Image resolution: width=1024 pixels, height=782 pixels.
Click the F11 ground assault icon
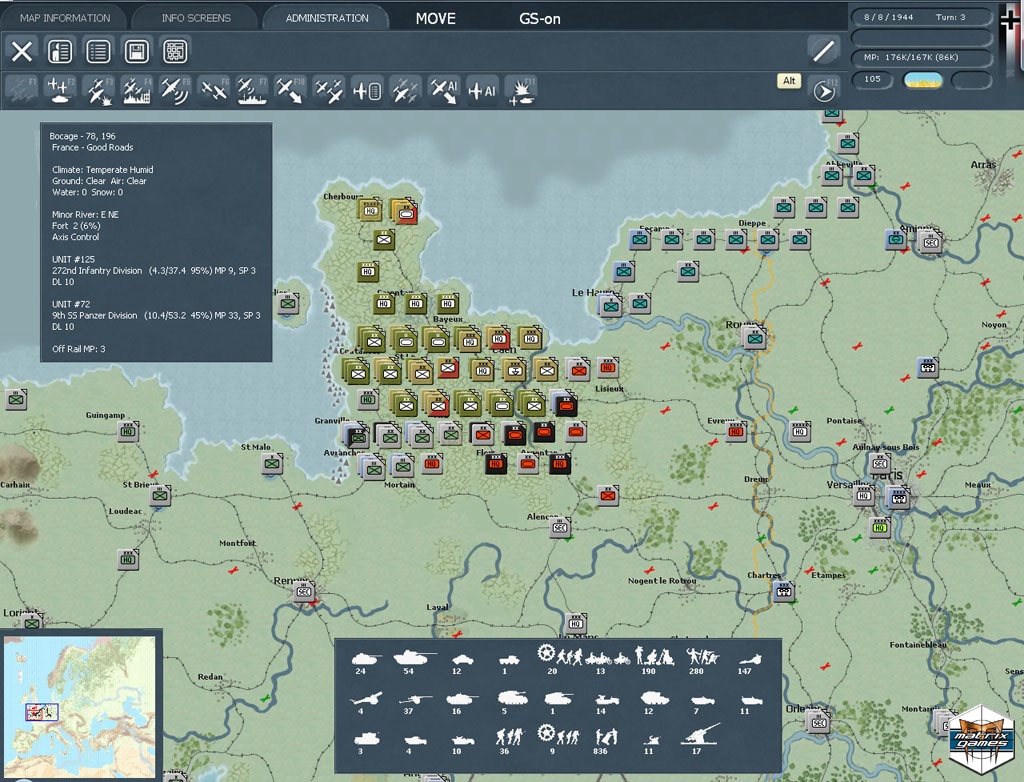521,90
